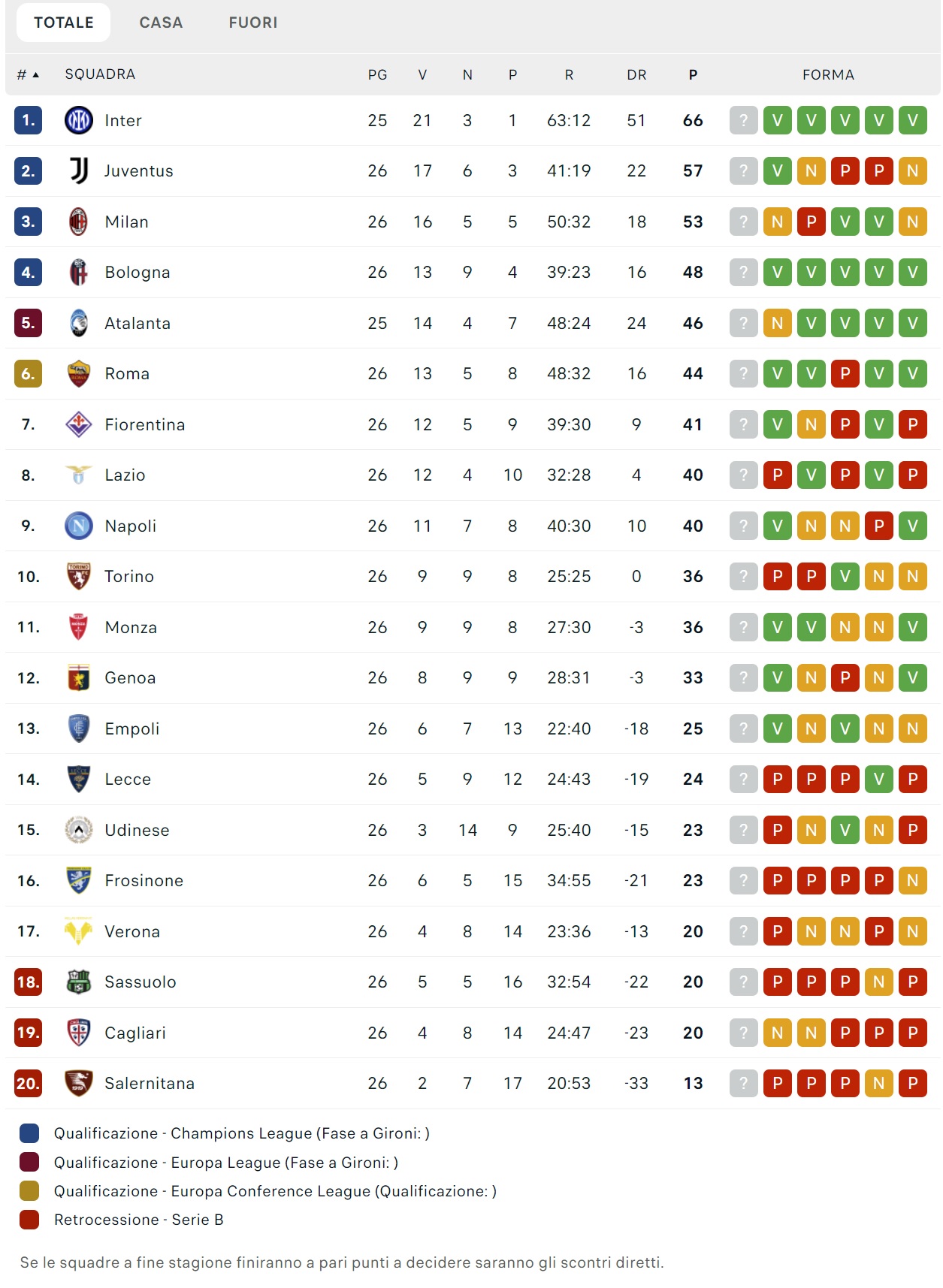Viewport: 943px width, 1288px height.
Task: Select the Fiorentina lily crest icon
Action: click(79, 424)
